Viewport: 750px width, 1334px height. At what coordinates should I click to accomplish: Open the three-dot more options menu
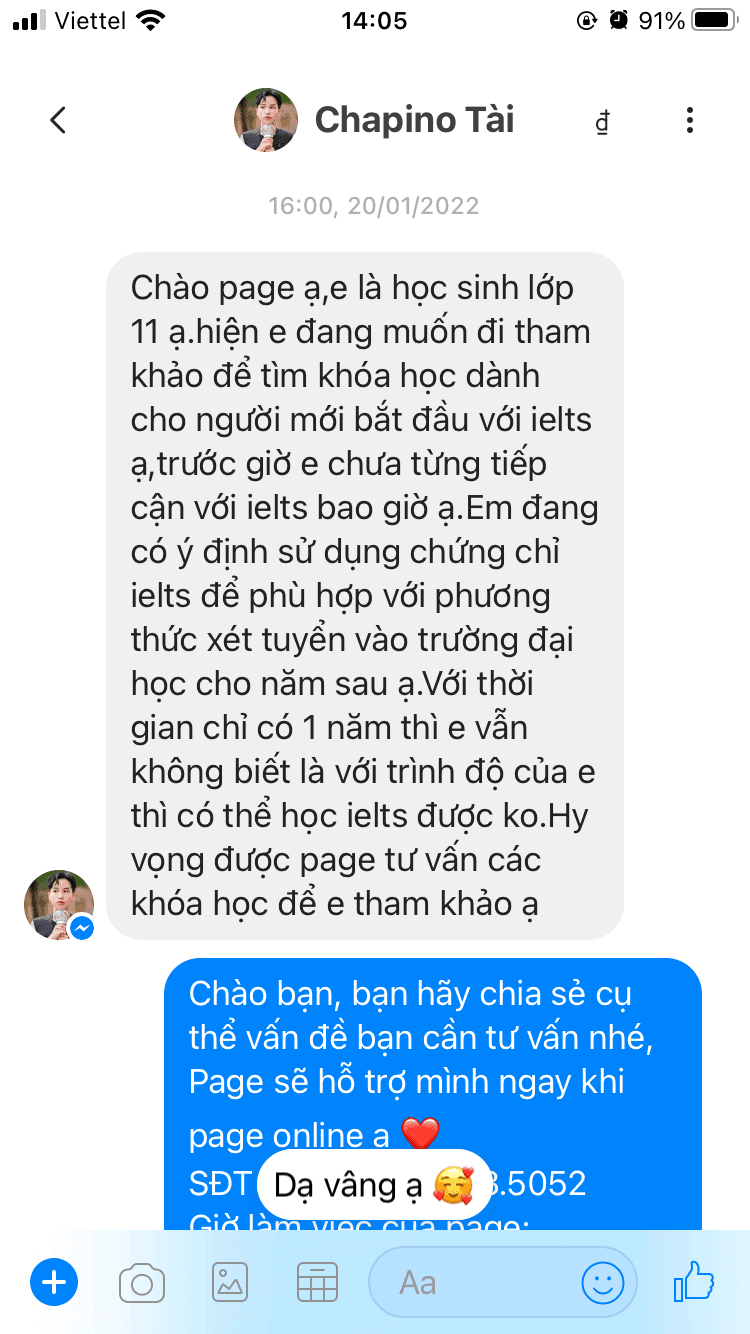tap(689, 121)
